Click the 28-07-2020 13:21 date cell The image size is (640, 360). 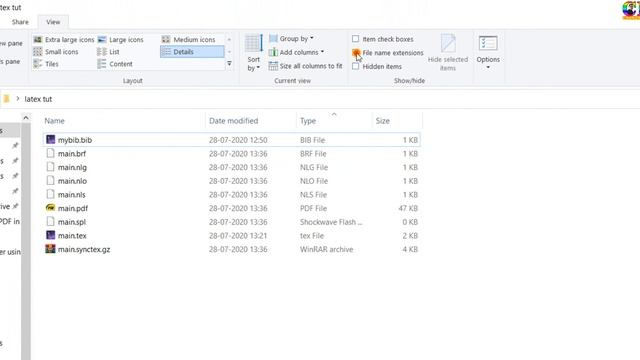[238, 236]
